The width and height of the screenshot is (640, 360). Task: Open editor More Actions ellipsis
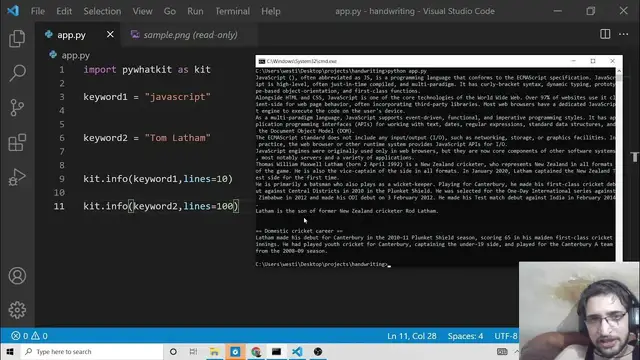click(623, 34)
